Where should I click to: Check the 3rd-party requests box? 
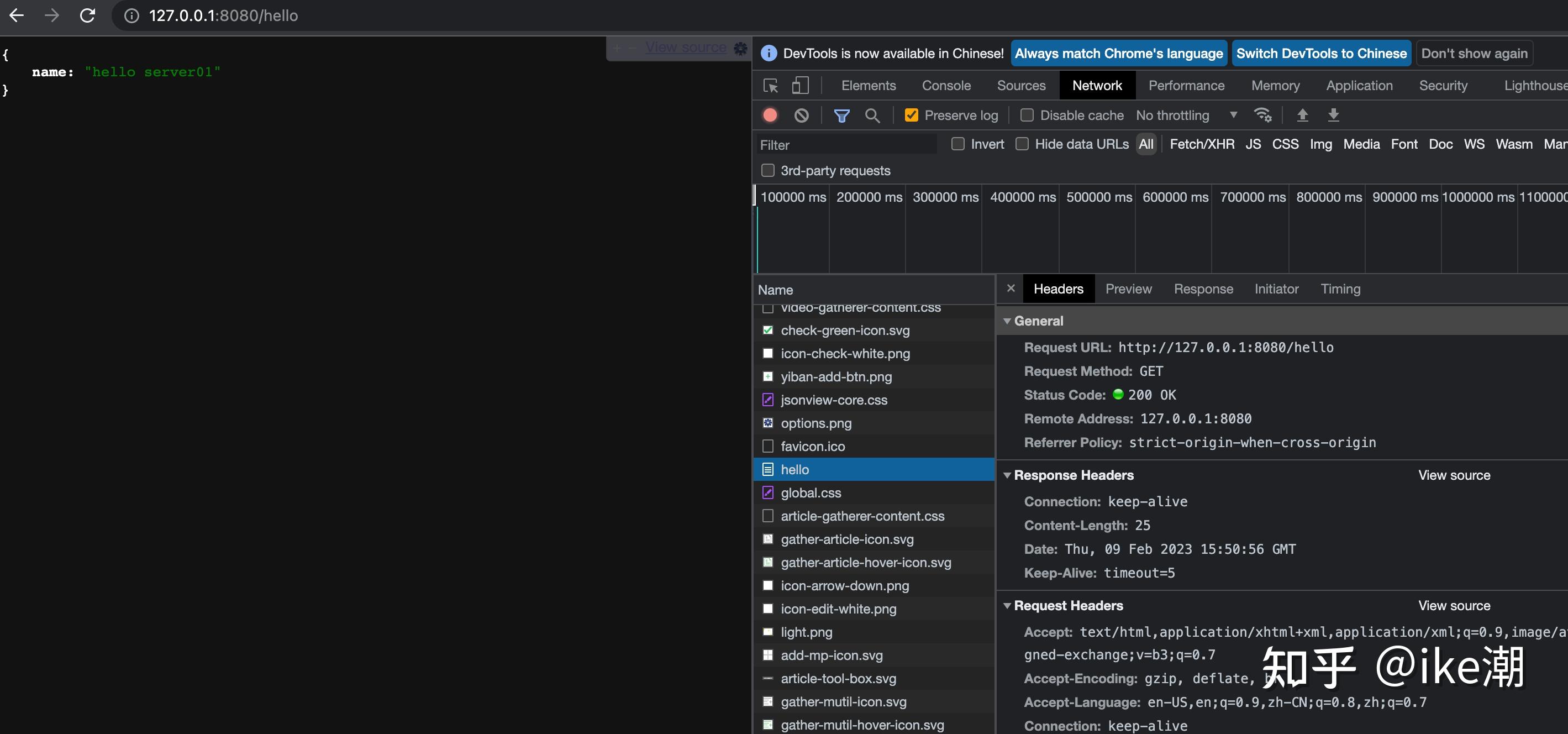tap(768, 171)
